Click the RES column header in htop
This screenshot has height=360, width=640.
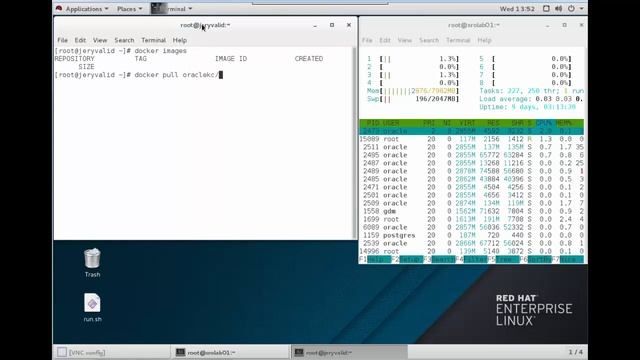(493, 123)
